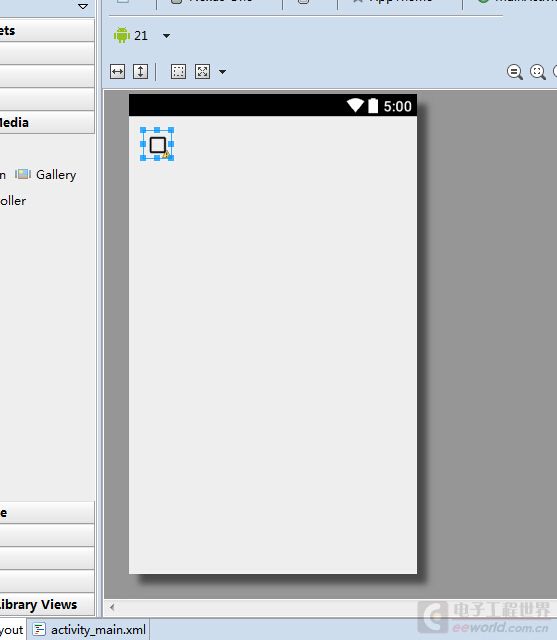
Task: Open the palette menu triangle at top-left
Action: 83,6
